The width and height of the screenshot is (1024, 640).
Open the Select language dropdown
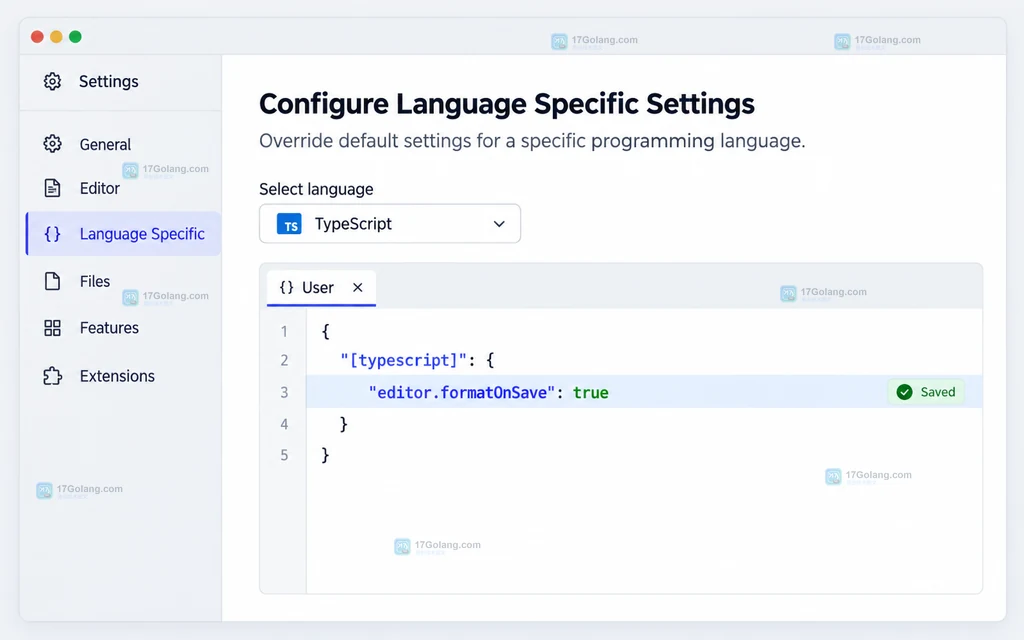pyautogui.click(x=390, y=223)
